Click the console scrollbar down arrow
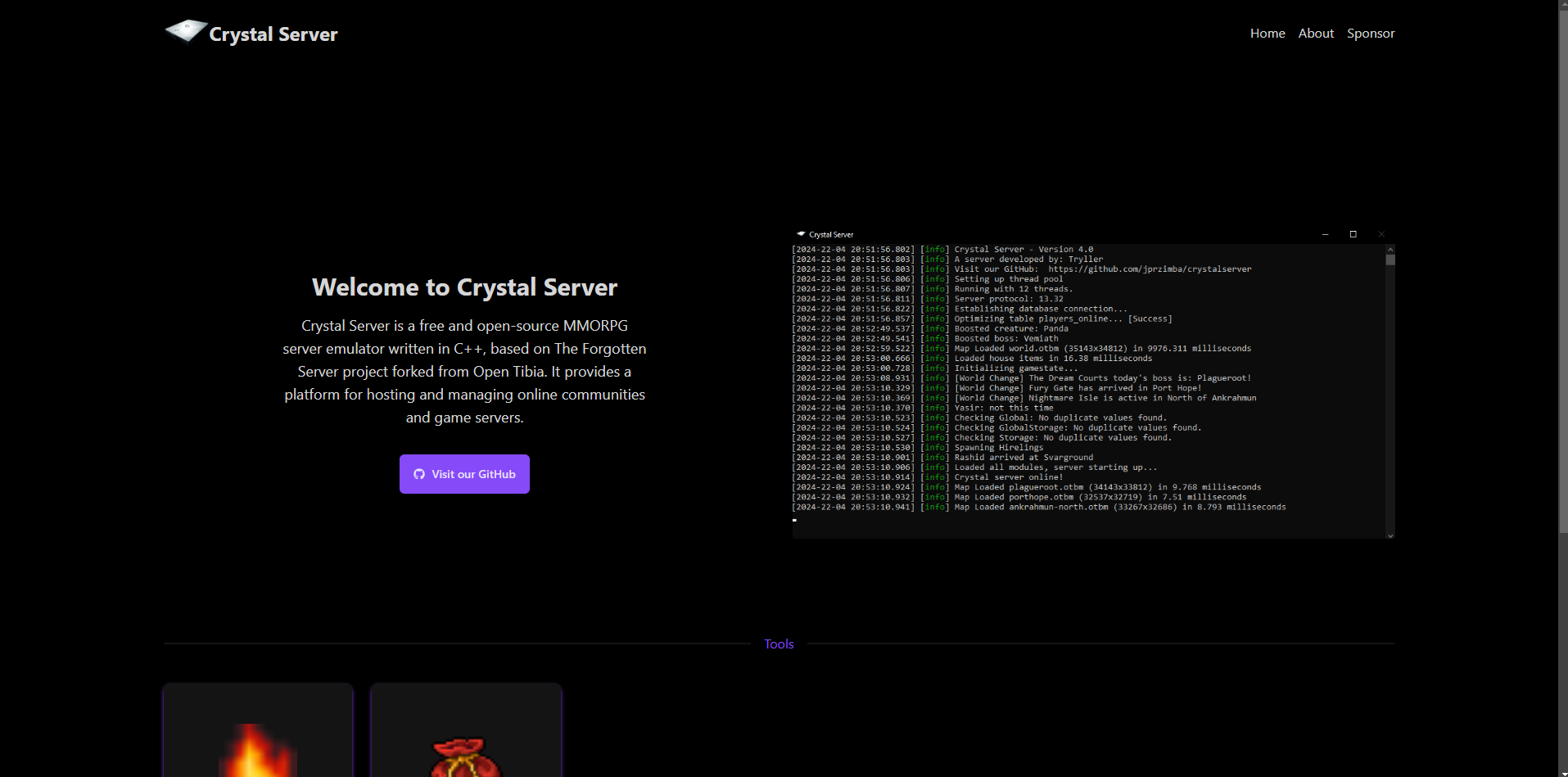This screenshot has height=777, width=1568. coord(1390,535)
